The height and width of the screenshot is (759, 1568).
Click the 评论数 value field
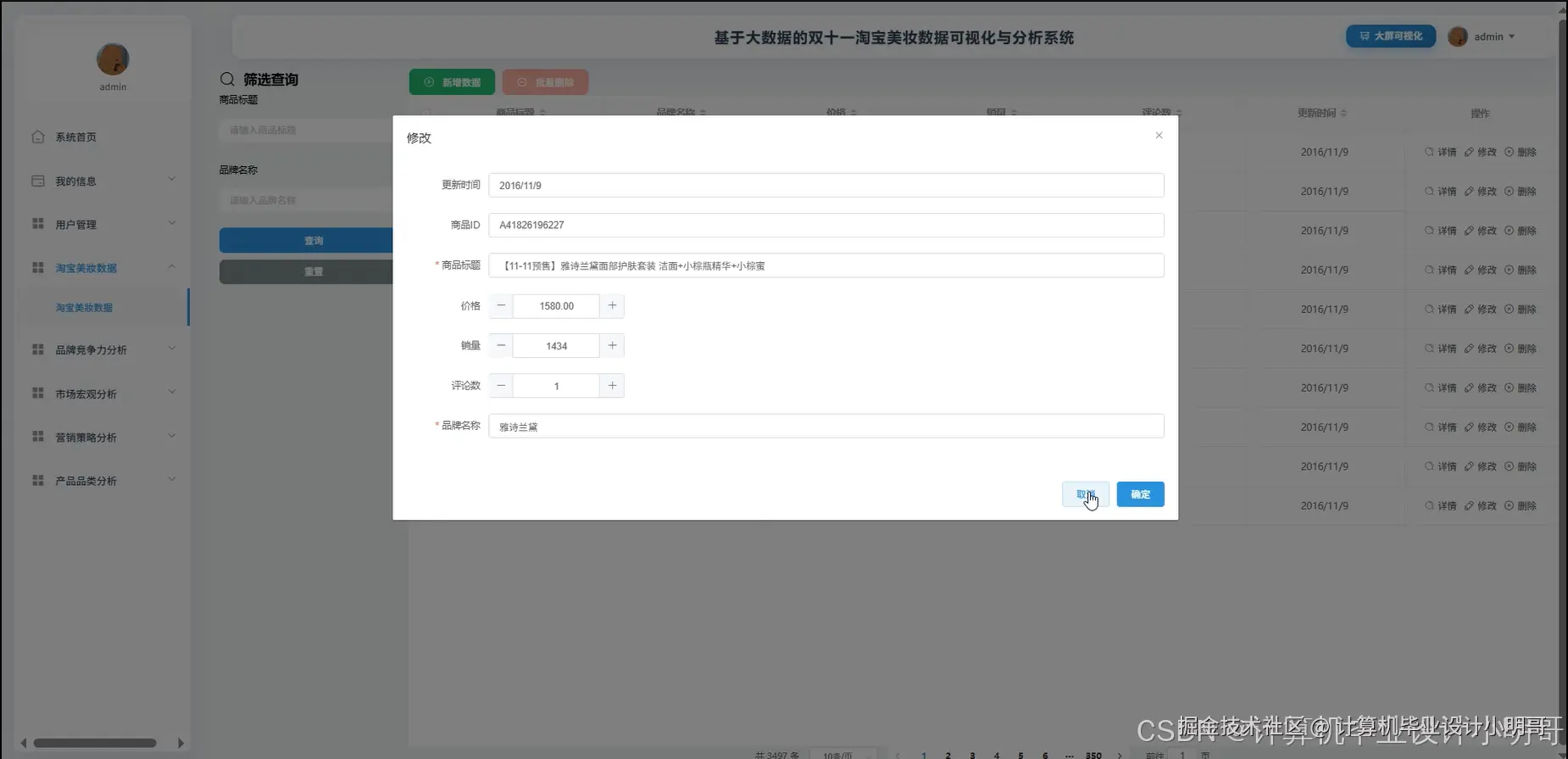[556, 386]
